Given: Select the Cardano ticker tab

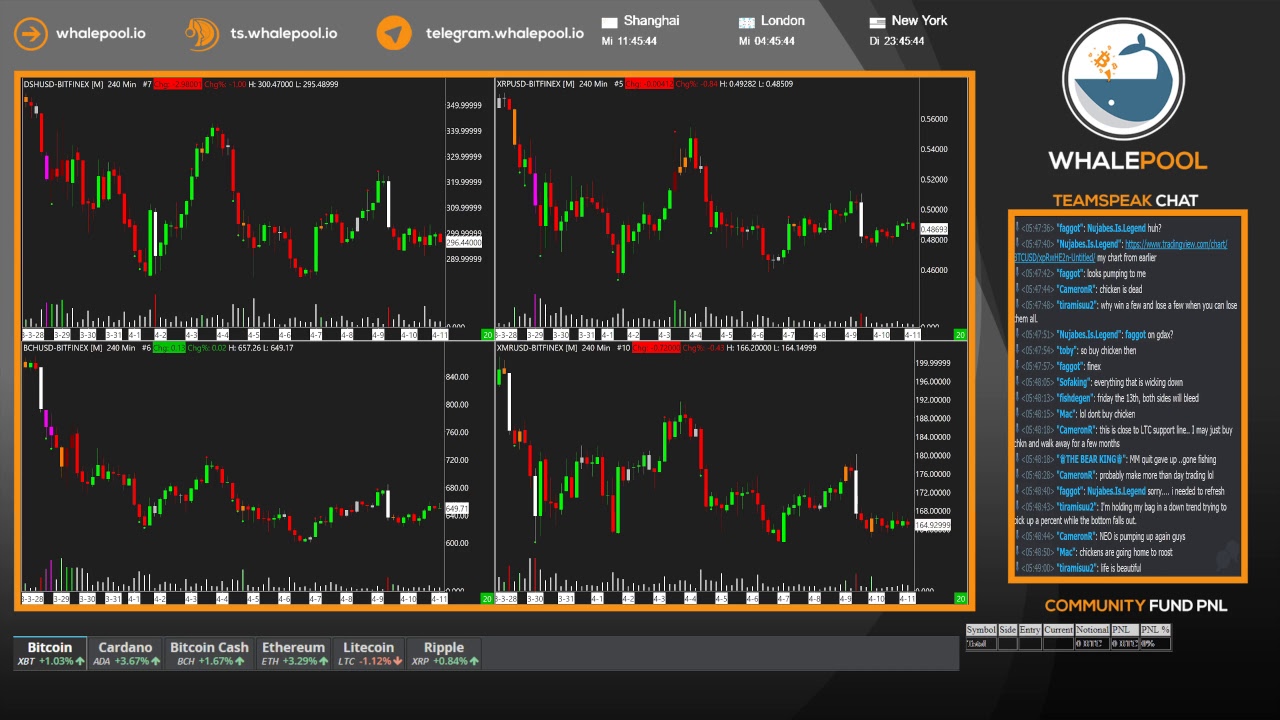Looking at the screenshot, I should pos(125,653).
